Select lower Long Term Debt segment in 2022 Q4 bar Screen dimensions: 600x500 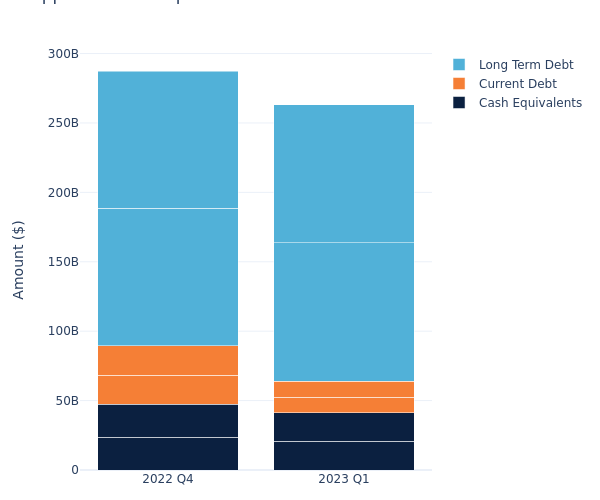pyautogui.click(x=168, y=277)
